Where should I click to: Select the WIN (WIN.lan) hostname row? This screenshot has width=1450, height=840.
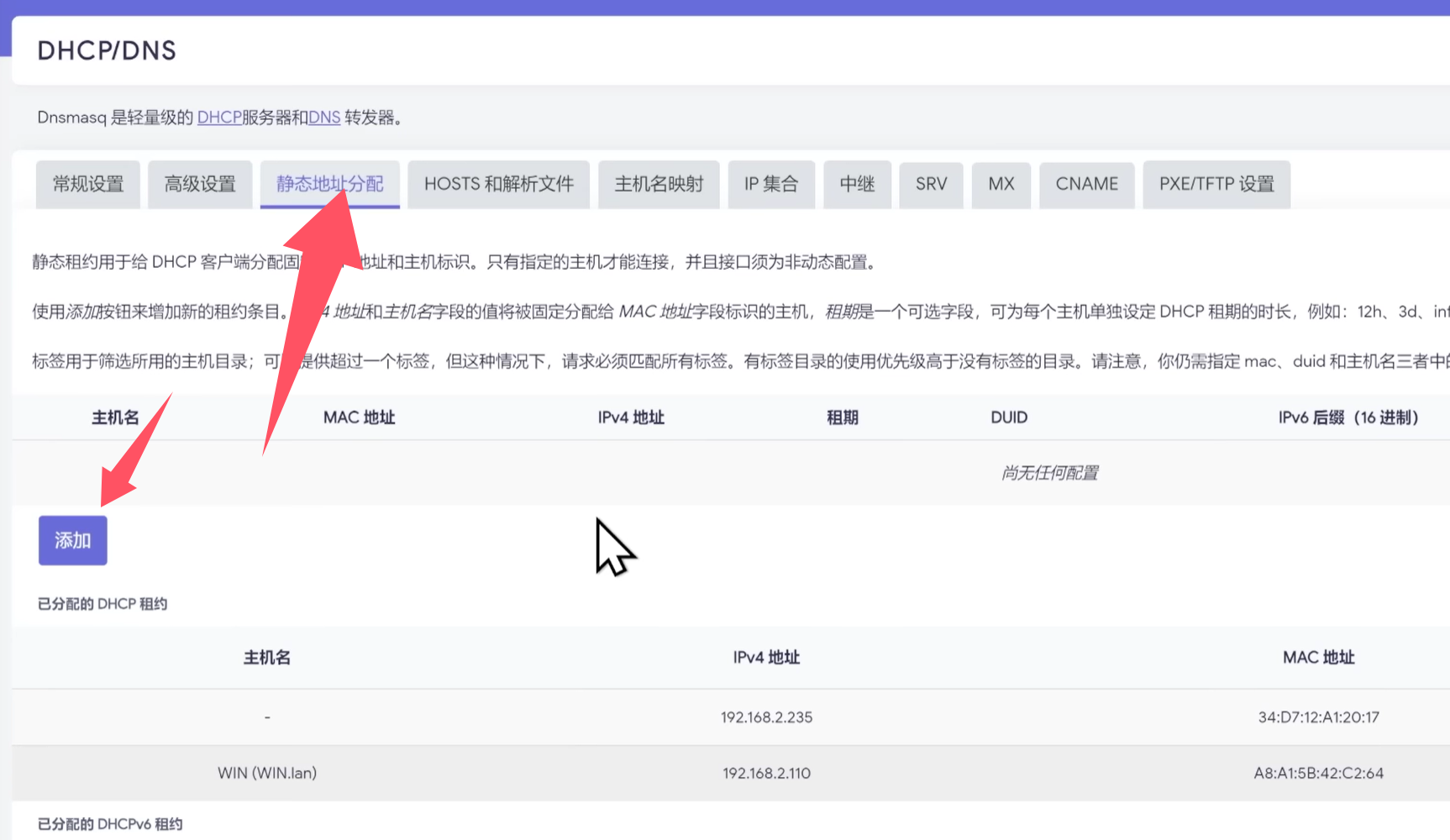pyautogui.click(x=267, y=773)
